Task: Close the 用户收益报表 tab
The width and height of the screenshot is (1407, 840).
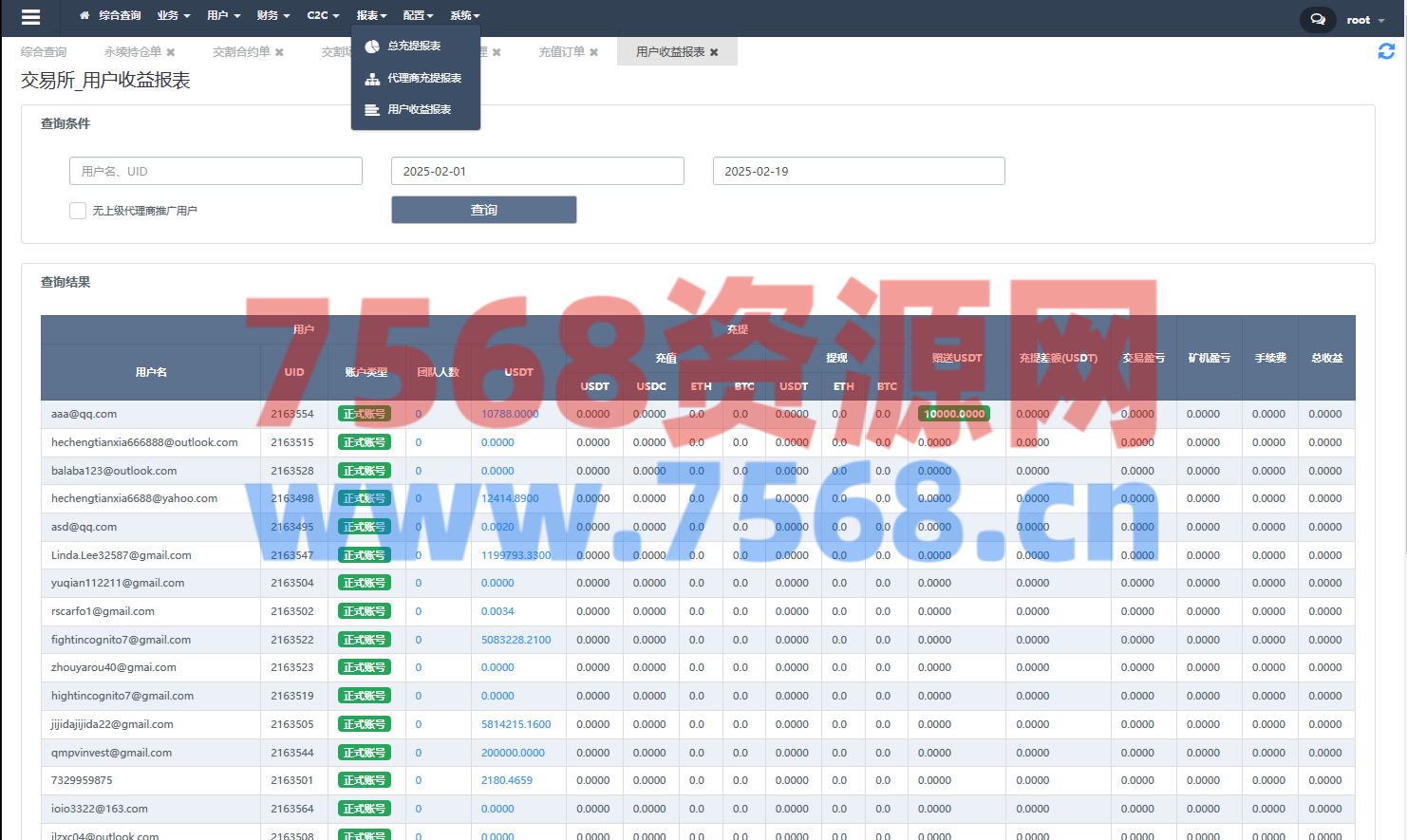Action: pyautogui.click(x=714, y=52)
